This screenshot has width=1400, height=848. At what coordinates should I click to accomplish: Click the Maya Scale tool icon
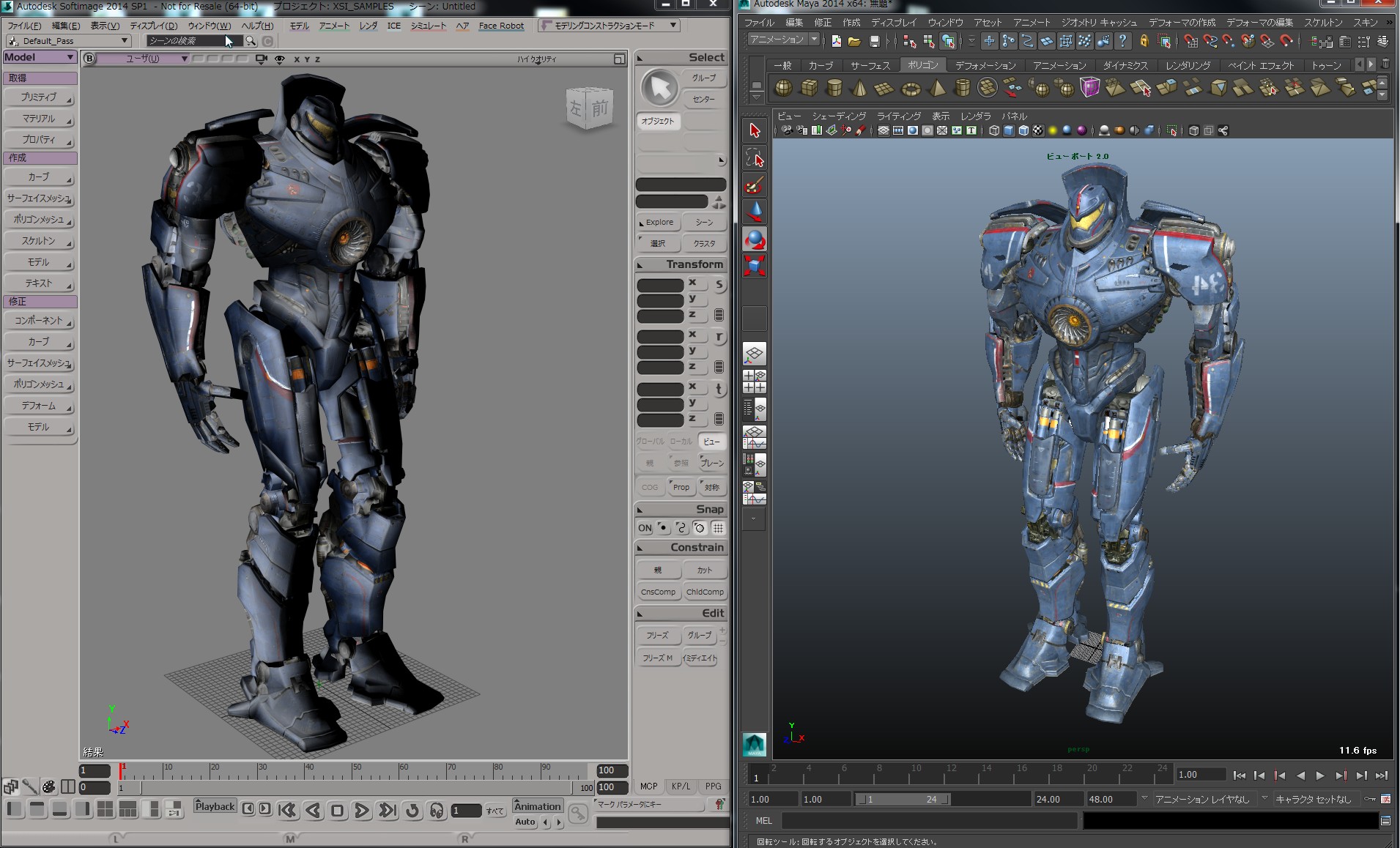click(x=755, y=265)
